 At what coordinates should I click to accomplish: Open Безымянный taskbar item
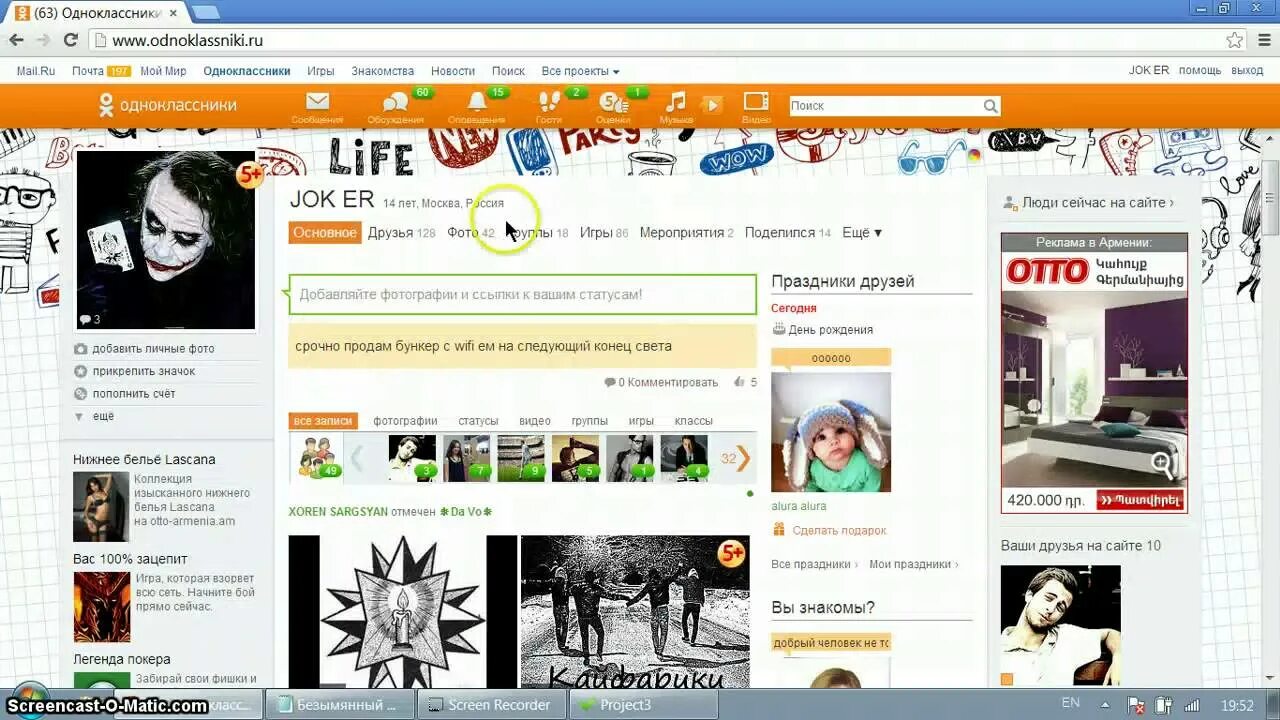coord(338,705)
